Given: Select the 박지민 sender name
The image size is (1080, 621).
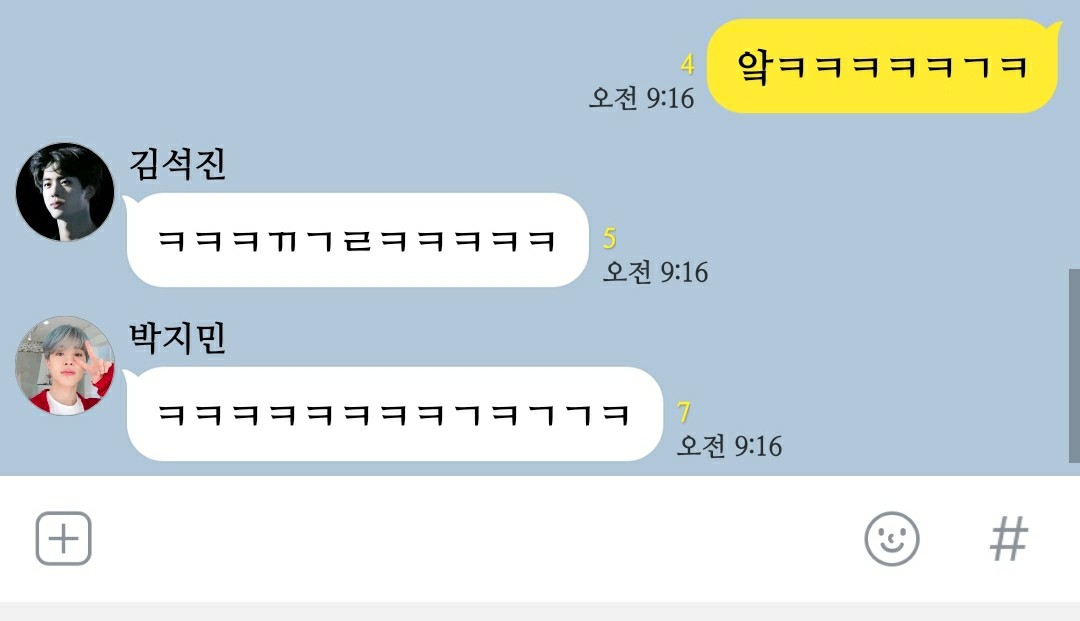Looking at the screenshot, I should 178,337.
